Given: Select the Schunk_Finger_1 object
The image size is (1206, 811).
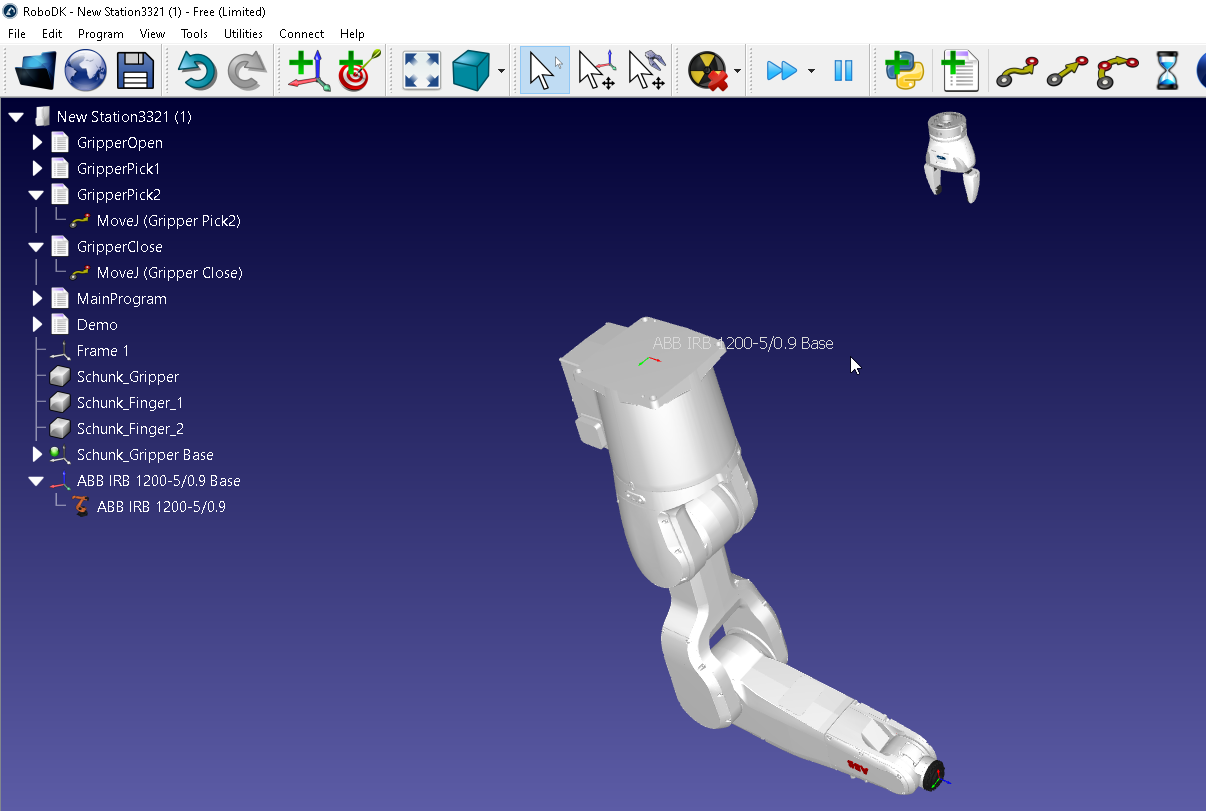Looking at the screenshot, I should 130,403.
